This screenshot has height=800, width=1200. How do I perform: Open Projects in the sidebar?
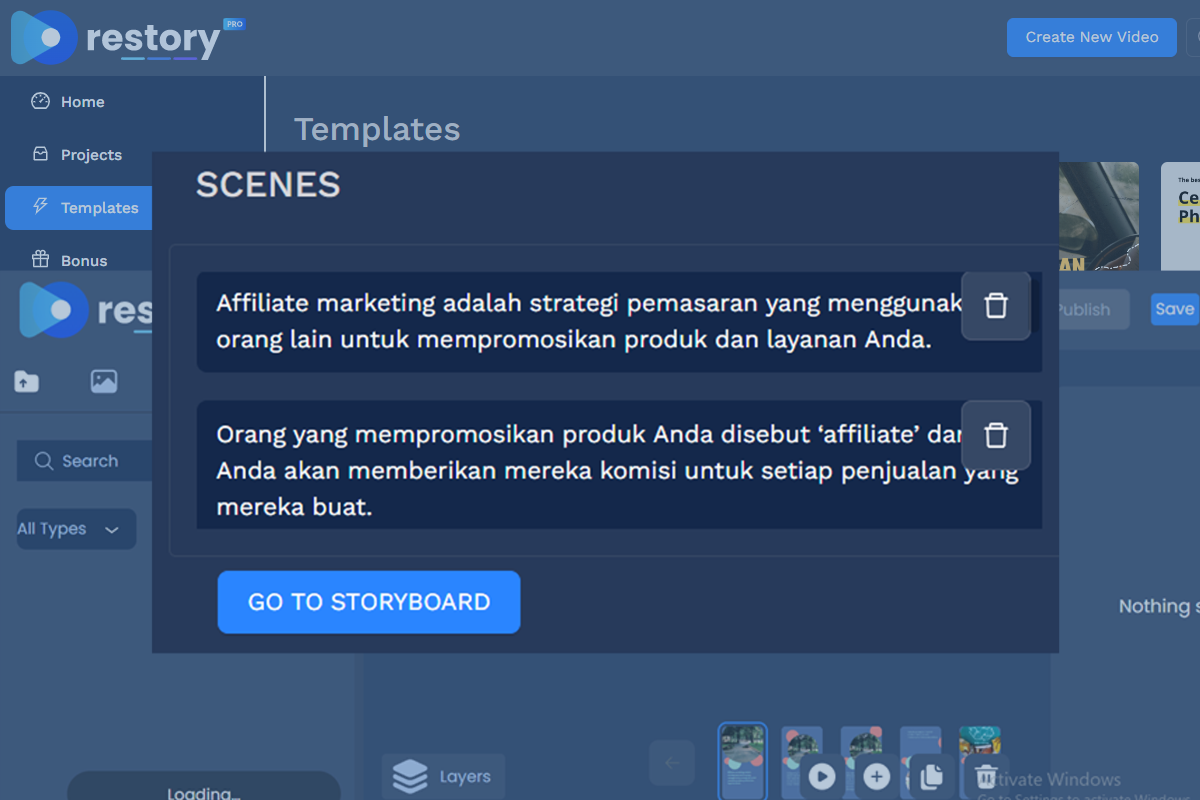[x=91, y=155]
